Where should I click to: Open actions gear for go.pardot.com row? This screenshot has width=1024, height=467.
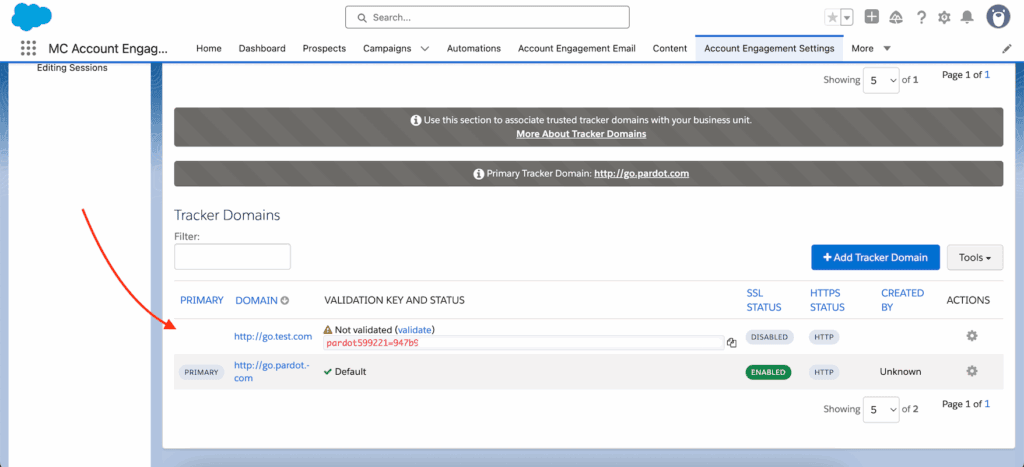(x=972, y=371)
